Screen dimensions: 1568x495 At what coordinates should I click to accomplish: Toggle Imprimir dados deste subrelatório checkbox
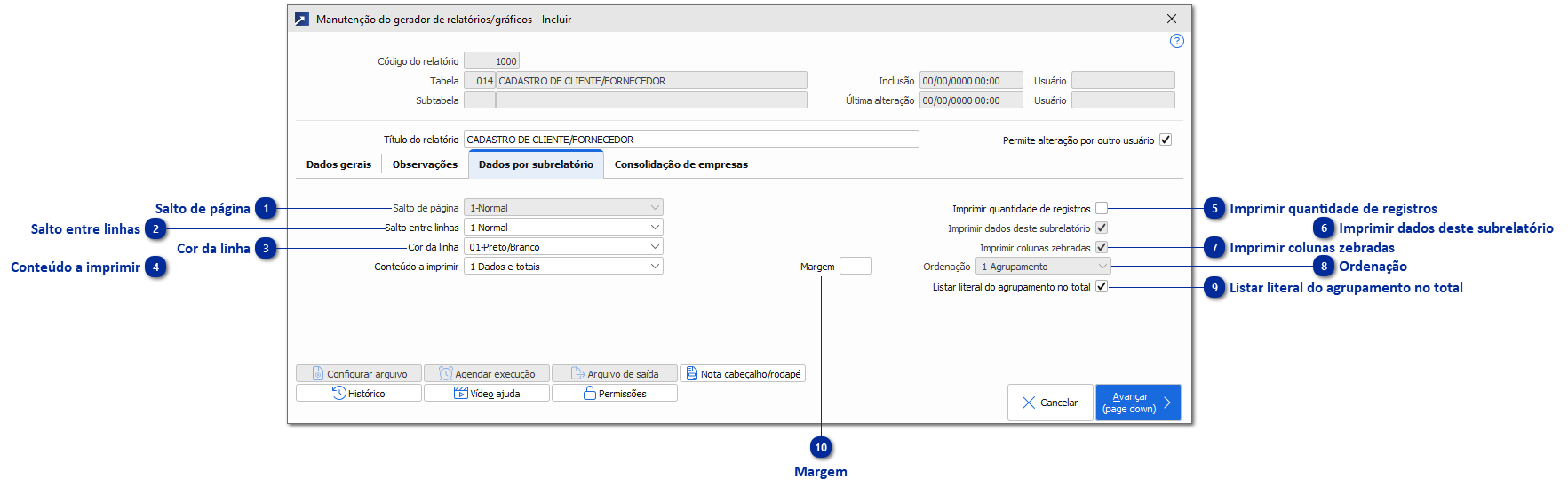pyautogui.click(x=1102, y=228)
